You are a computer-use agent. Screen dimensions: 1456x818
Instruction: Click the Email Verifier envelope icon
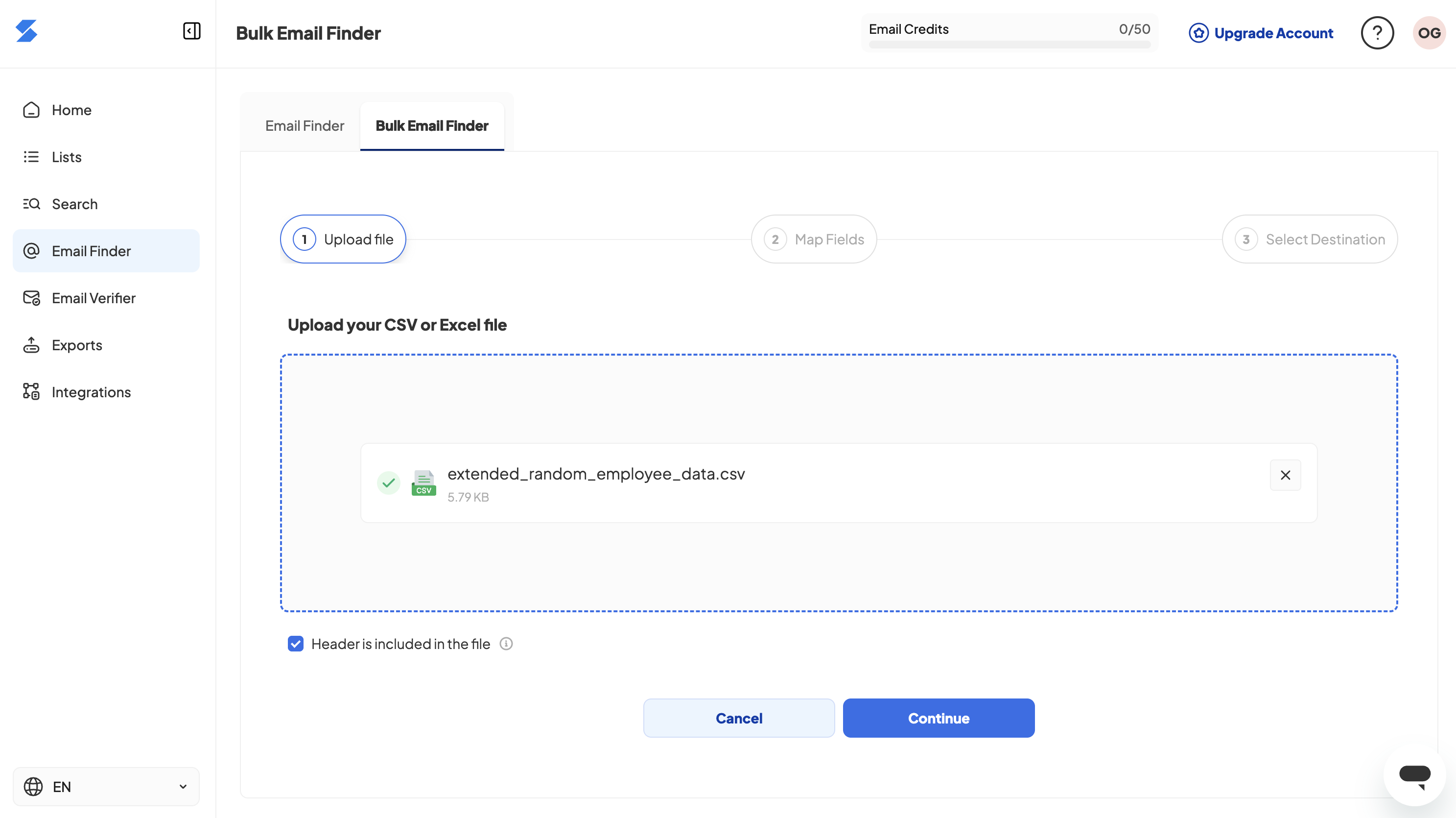31,298
